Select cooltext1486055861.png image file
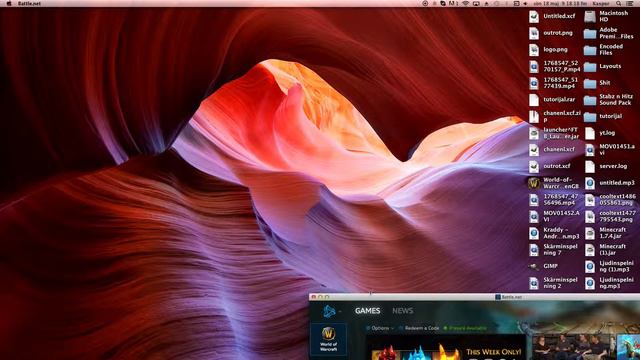 (610, 200)
